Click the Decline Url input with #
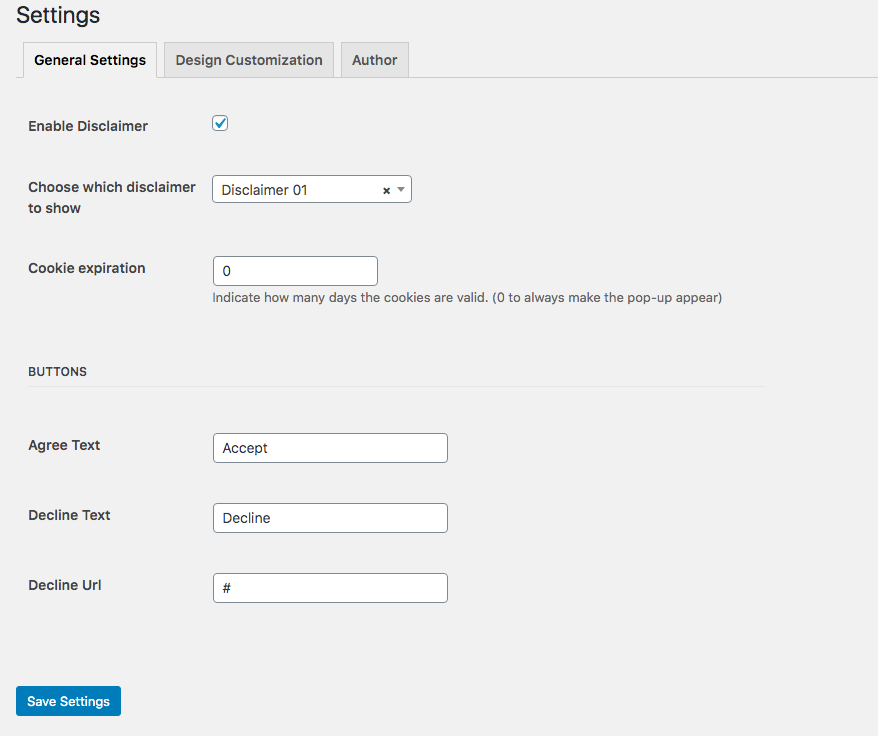878x736 pixels. point(330,588)
